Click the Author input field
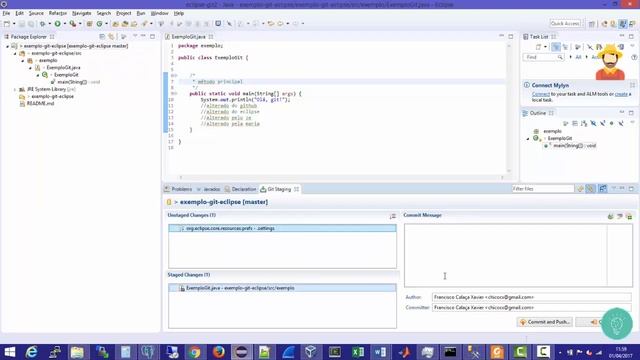640x360 pixels. [x=531, y=297]
